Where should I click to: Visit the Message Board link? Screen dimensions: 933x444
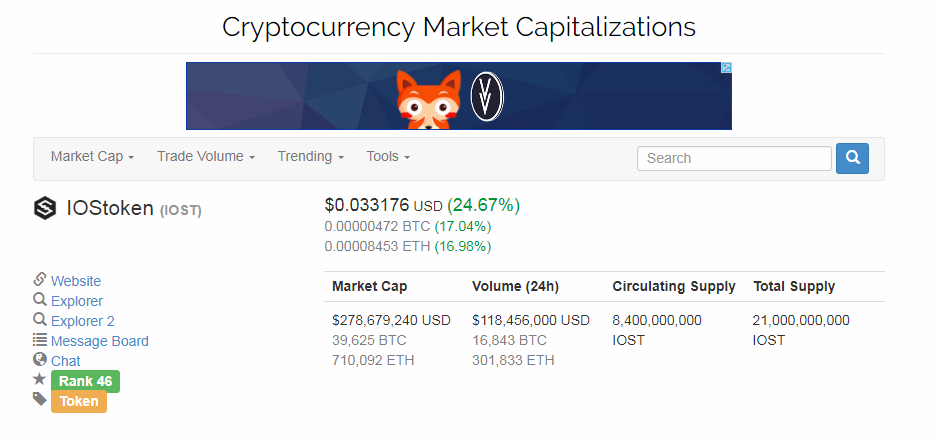100,341
